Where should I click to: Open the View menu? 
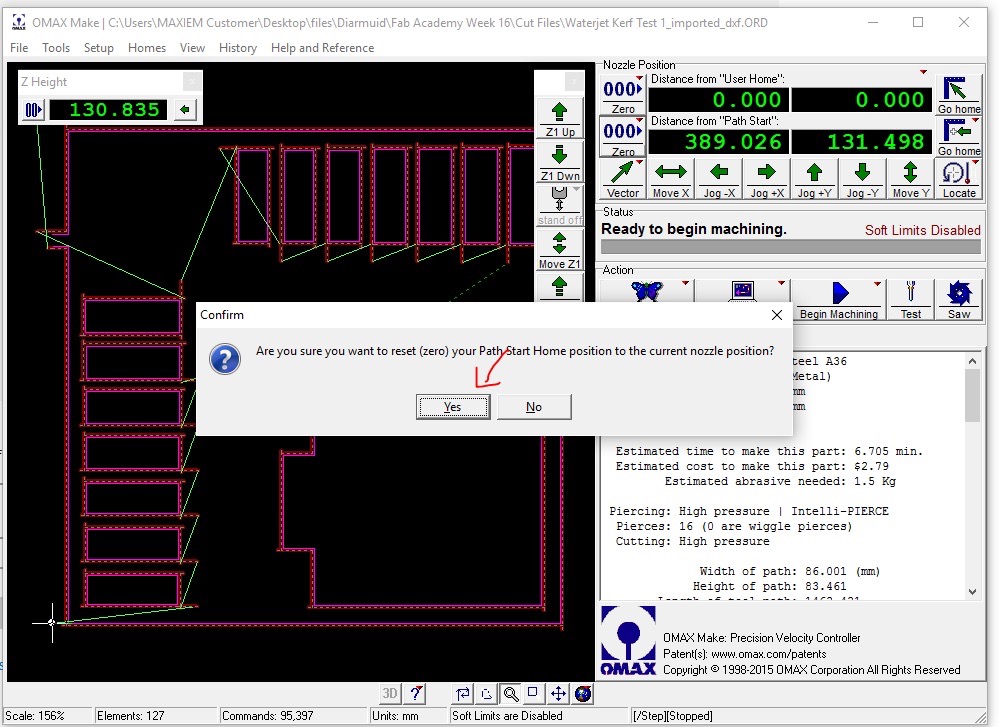(192, 48)
